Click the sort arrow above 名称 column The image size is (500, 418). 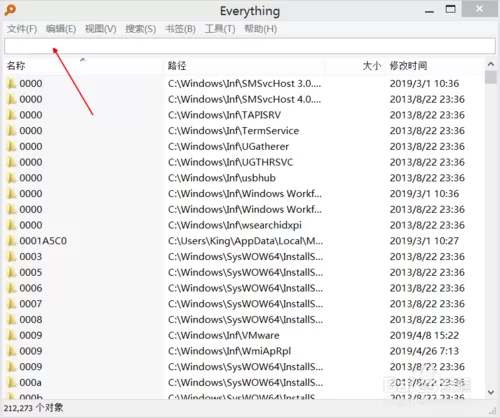[83, 60]
